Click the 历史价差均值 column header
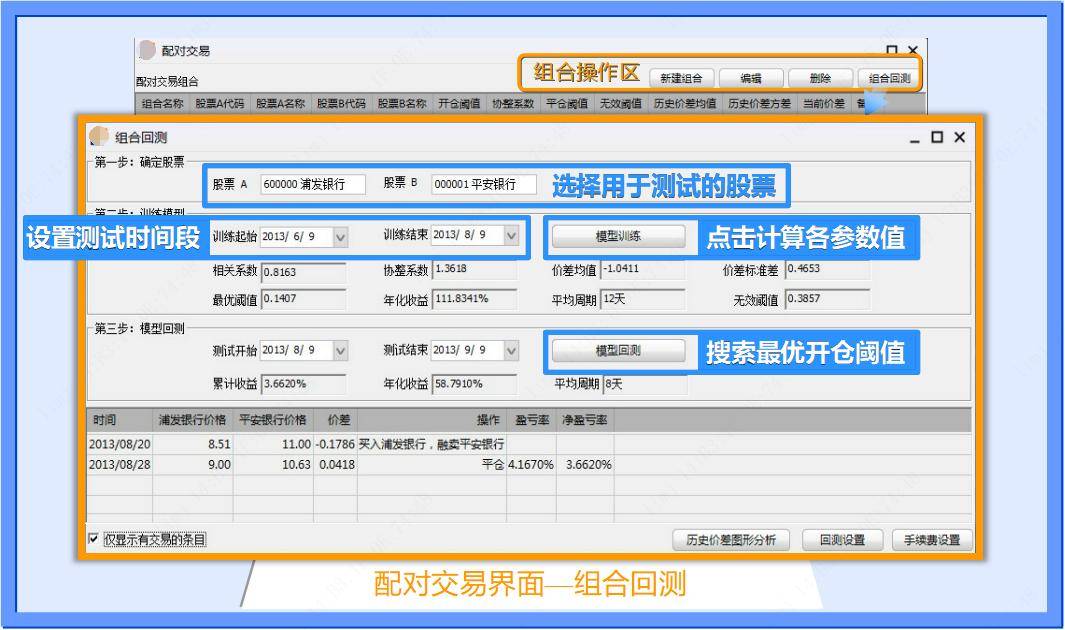This screenshot has height=630, width=1065. click(x=685, y=103)
